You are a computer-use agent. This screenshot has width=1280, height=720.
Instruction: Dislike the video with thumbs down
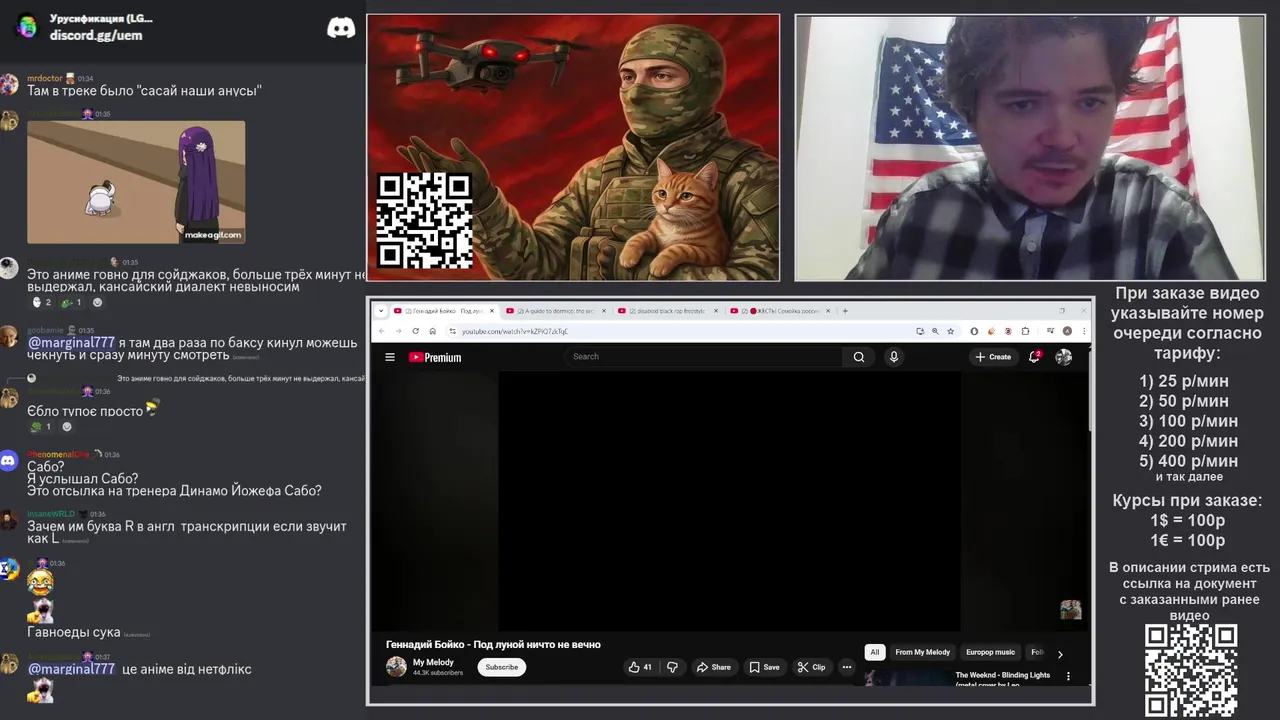click(x=672, y=667)
